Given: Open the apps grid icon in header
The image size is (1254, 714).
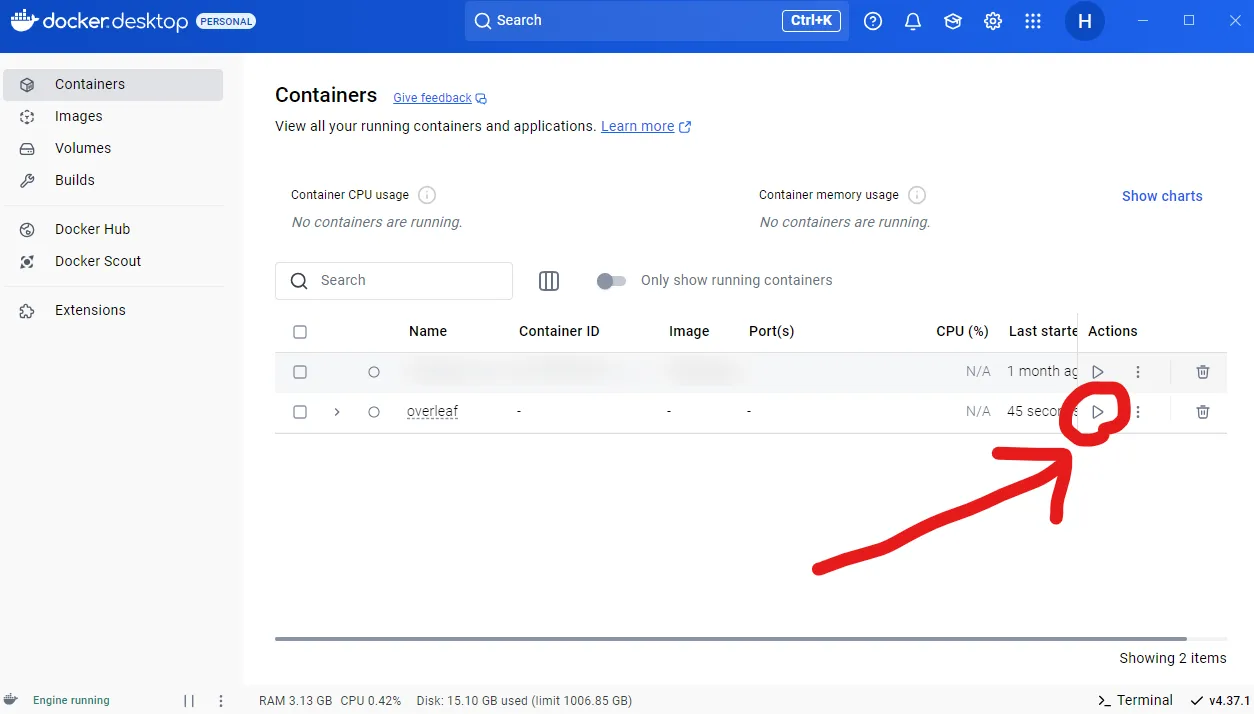Looking at the screenshot, I should pos(1033,21).
